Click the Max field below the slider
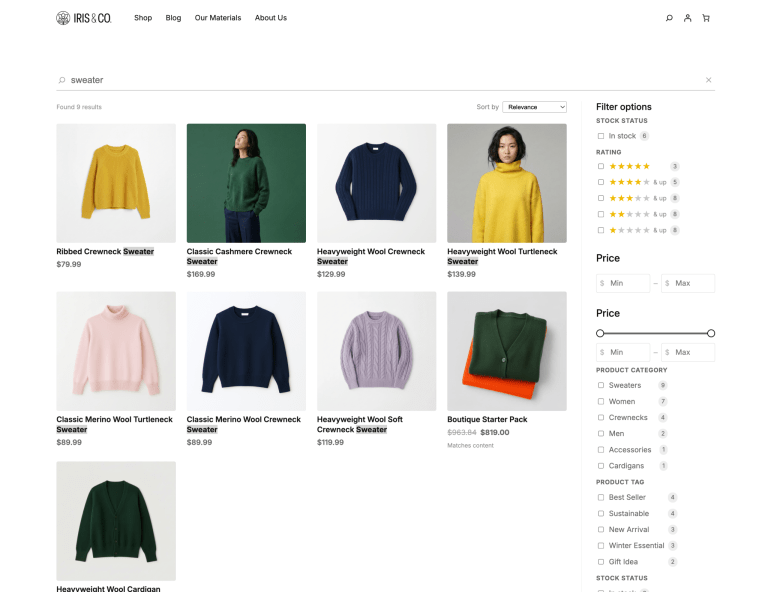Viewport: 768px width, 592px height. coord(688,352)
